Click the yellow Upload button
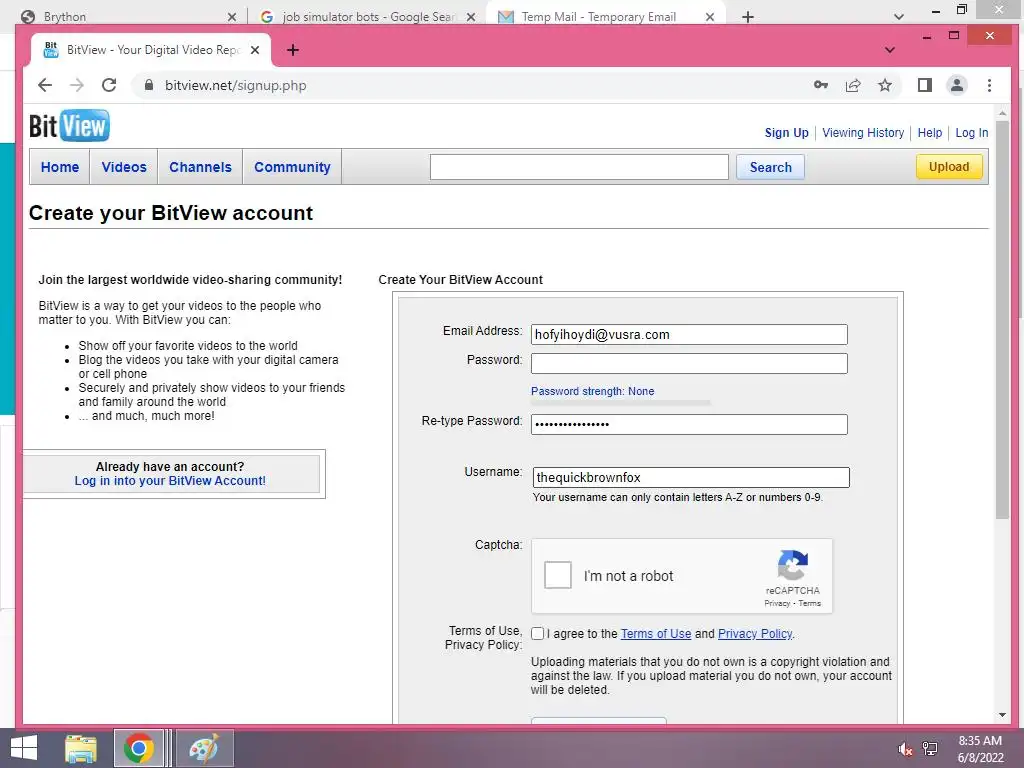1024x768 pixels. 949,167
